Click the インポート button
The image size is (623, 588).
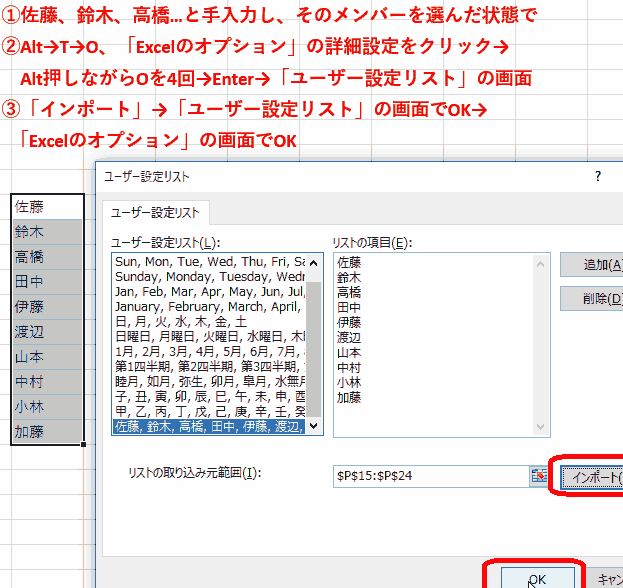(592, 477)
